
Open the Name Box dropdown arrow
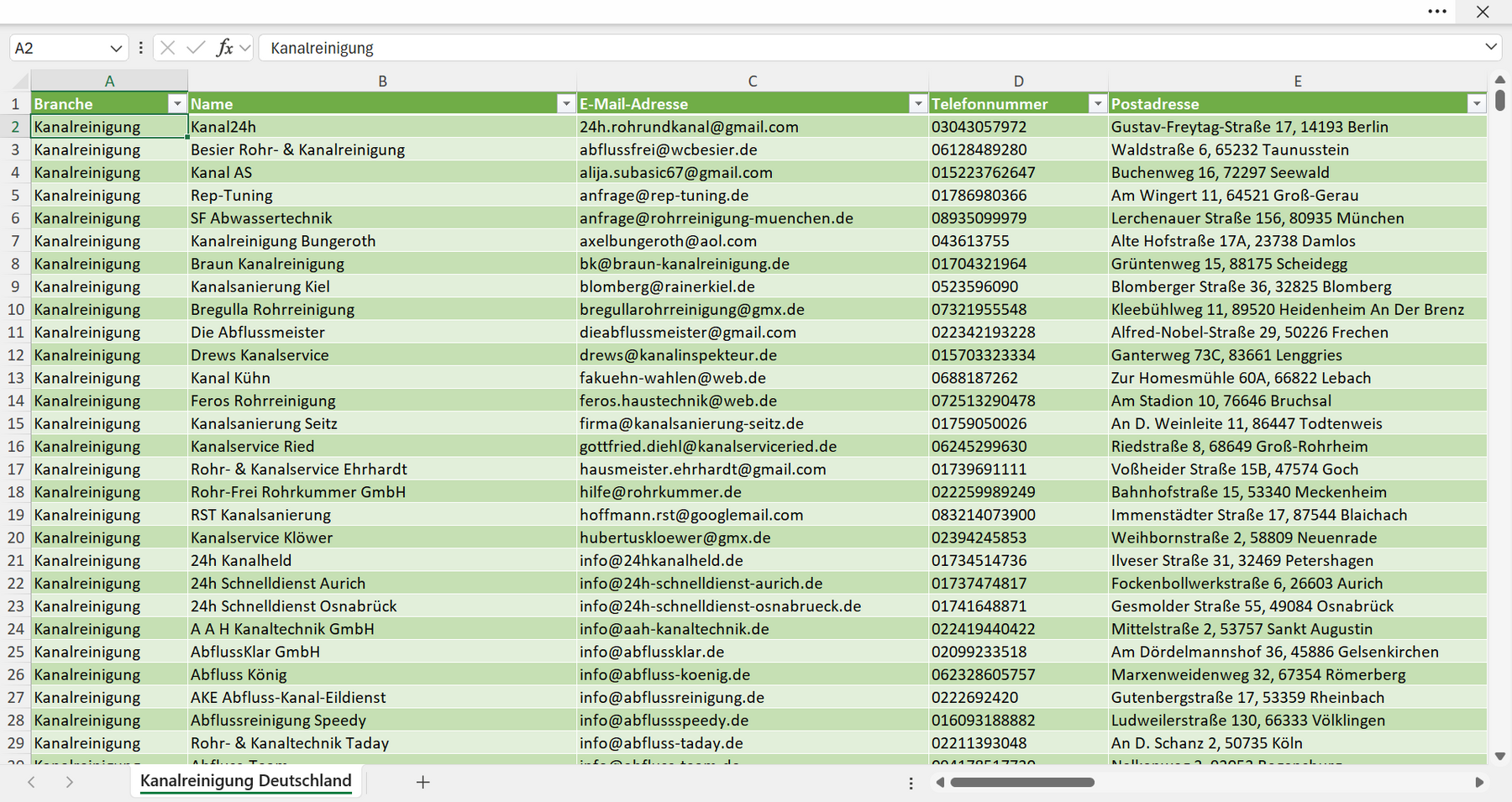[x=116, y=48]
